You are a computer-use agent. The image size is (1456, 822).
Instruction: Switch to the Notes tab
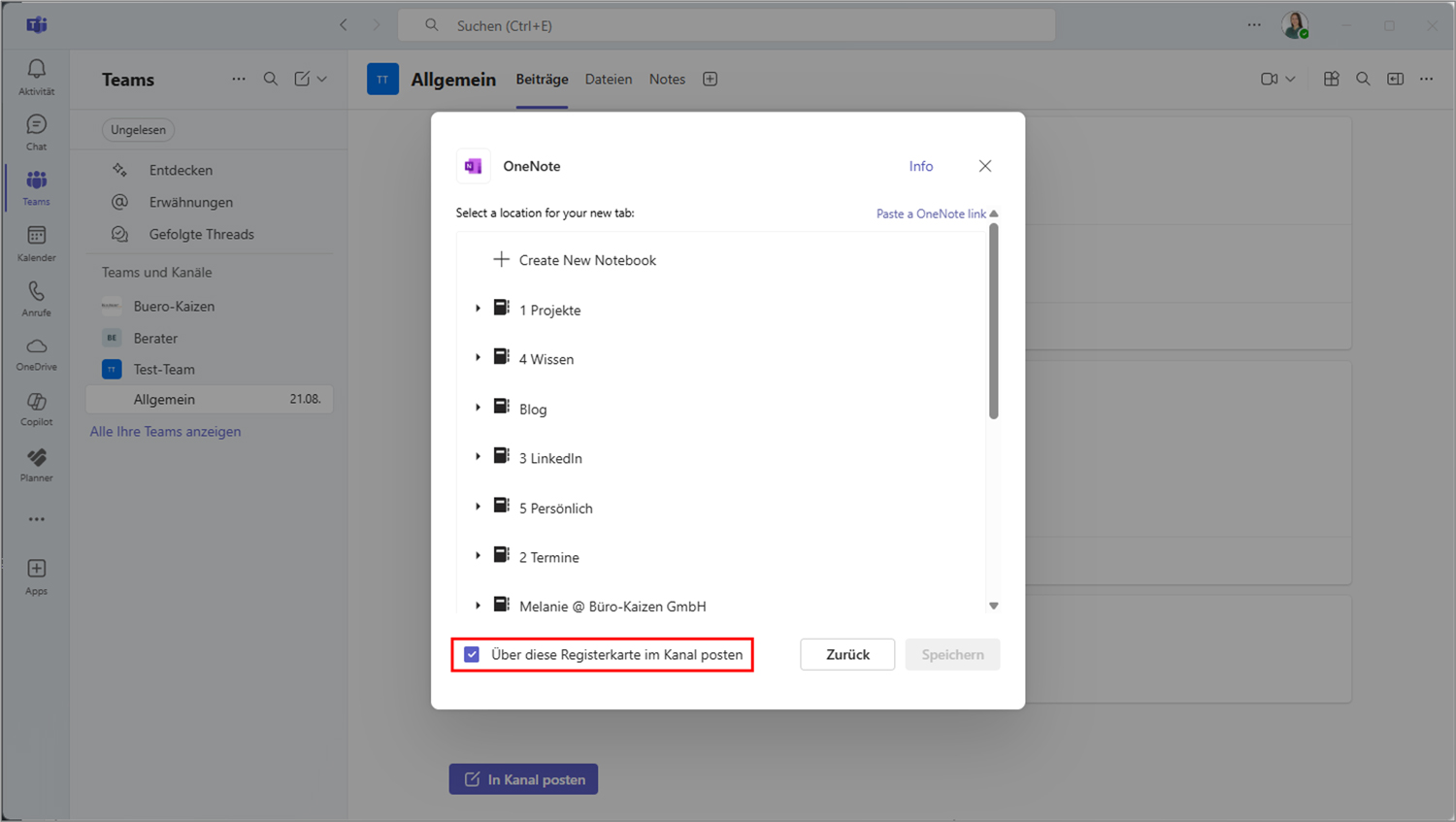(667, 80)
